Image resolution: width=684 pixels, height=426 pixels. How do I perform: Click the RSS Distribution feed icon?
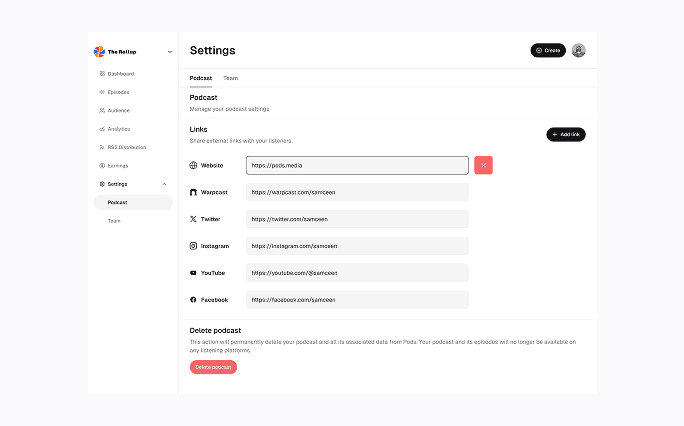[x=102, y=147]
